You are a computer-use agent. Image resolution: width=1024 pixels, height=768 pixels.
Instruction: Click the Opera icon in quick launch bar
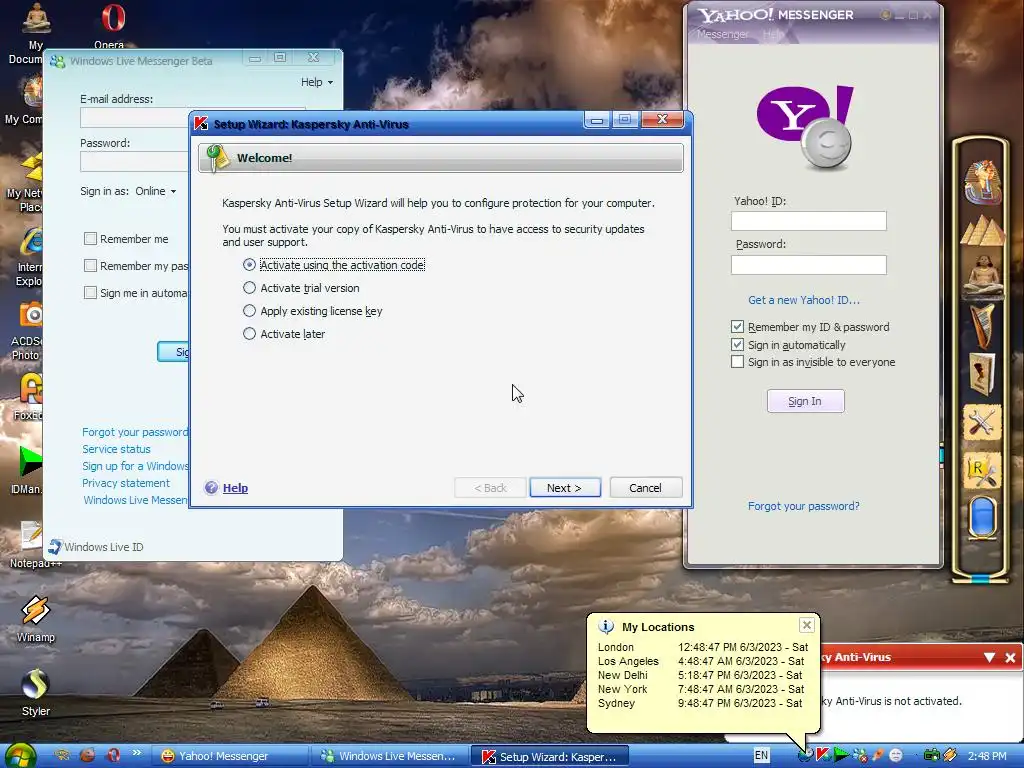point(113,755)
